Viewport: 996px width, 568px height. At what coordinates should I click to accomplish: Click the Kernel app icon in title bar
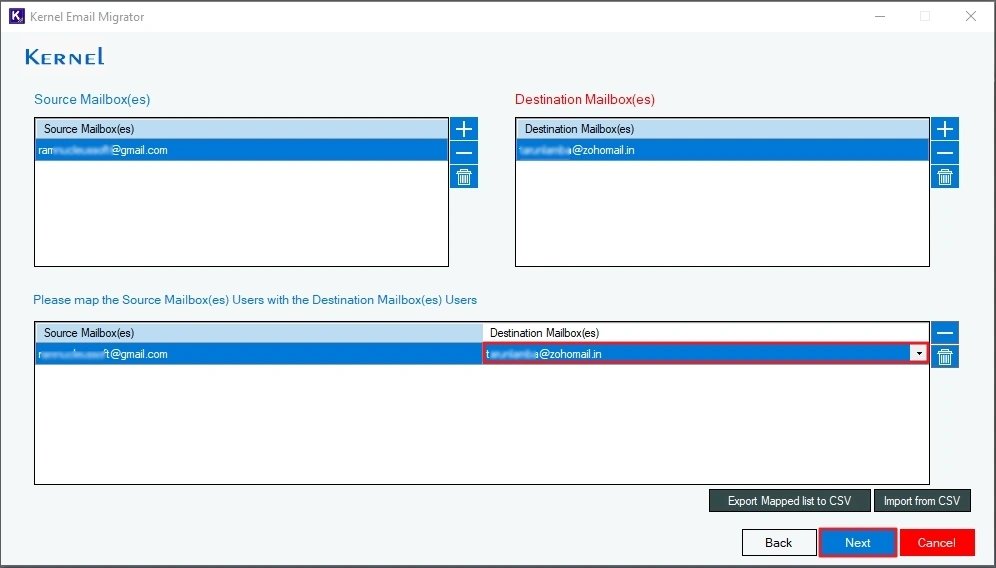click(16, 16)
